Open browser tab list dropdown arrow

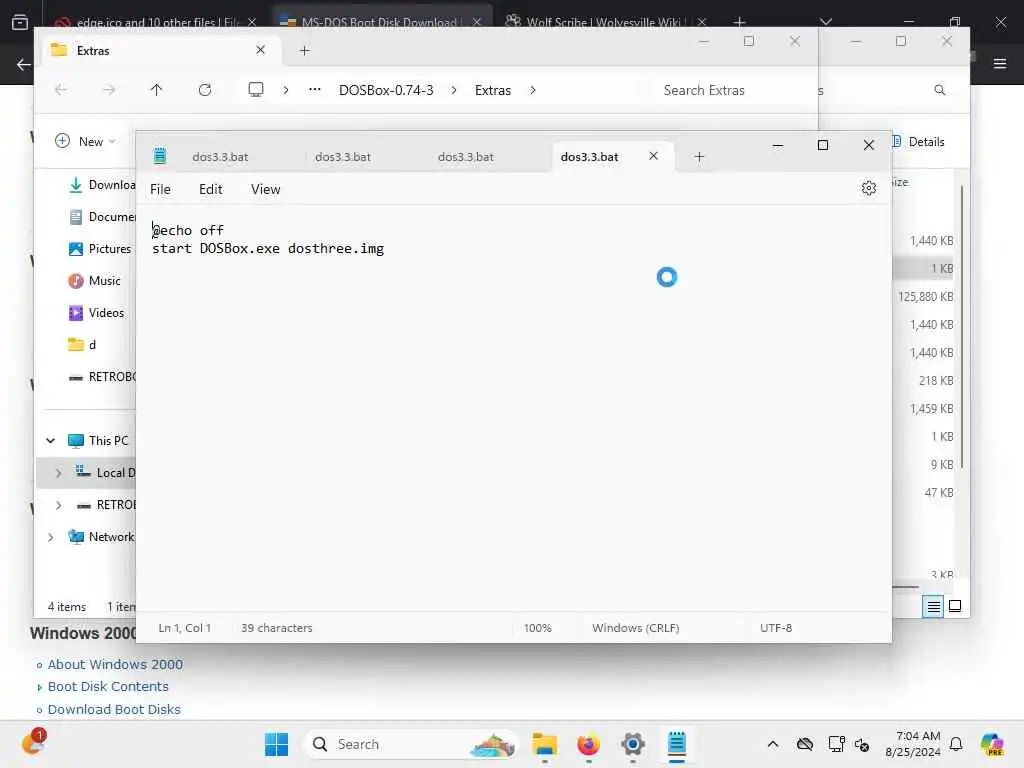click(x=825, y=22)
